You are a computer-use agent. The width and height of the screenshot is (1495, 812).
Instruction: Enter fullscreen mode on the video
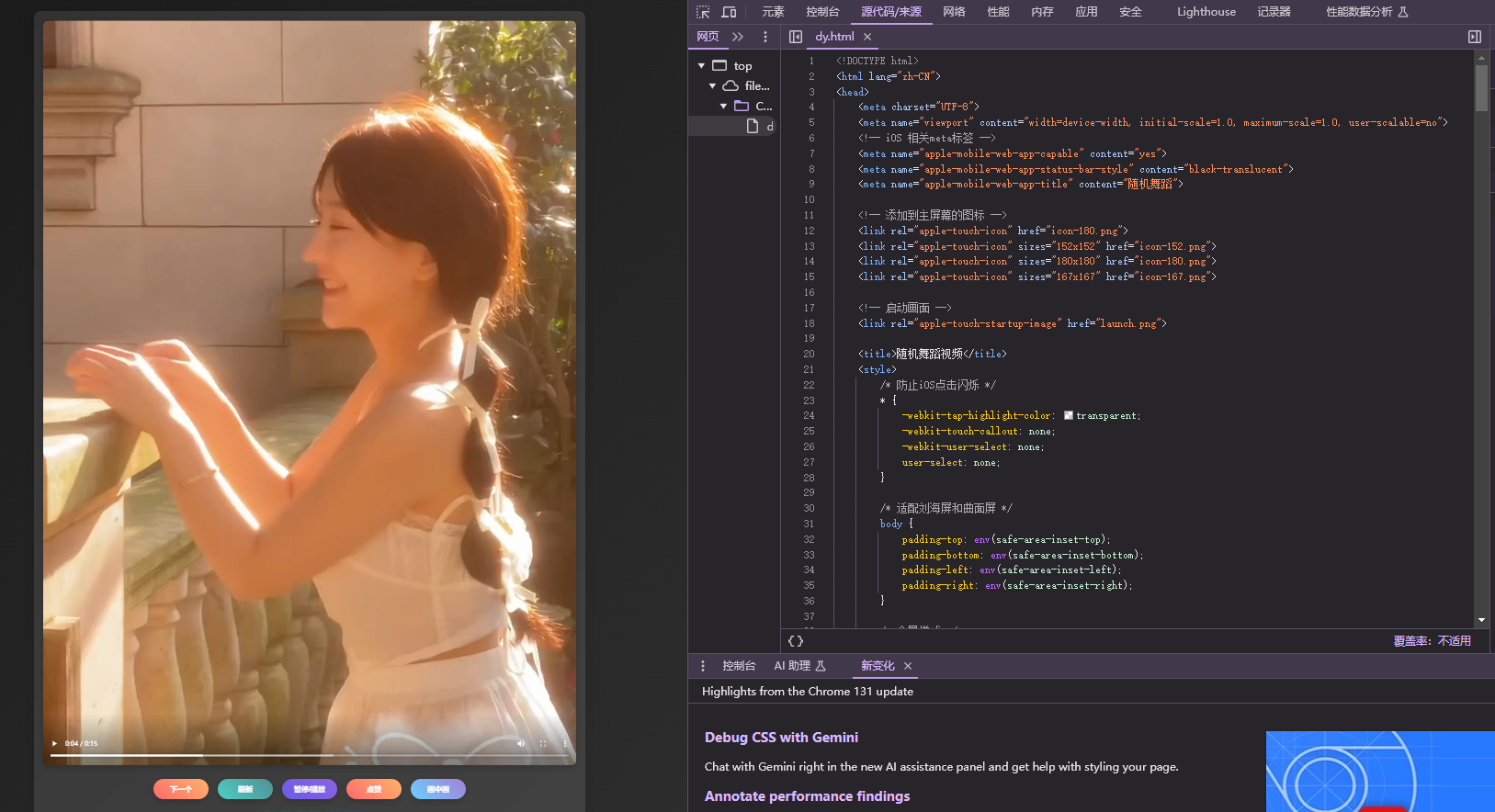[543, 743]
